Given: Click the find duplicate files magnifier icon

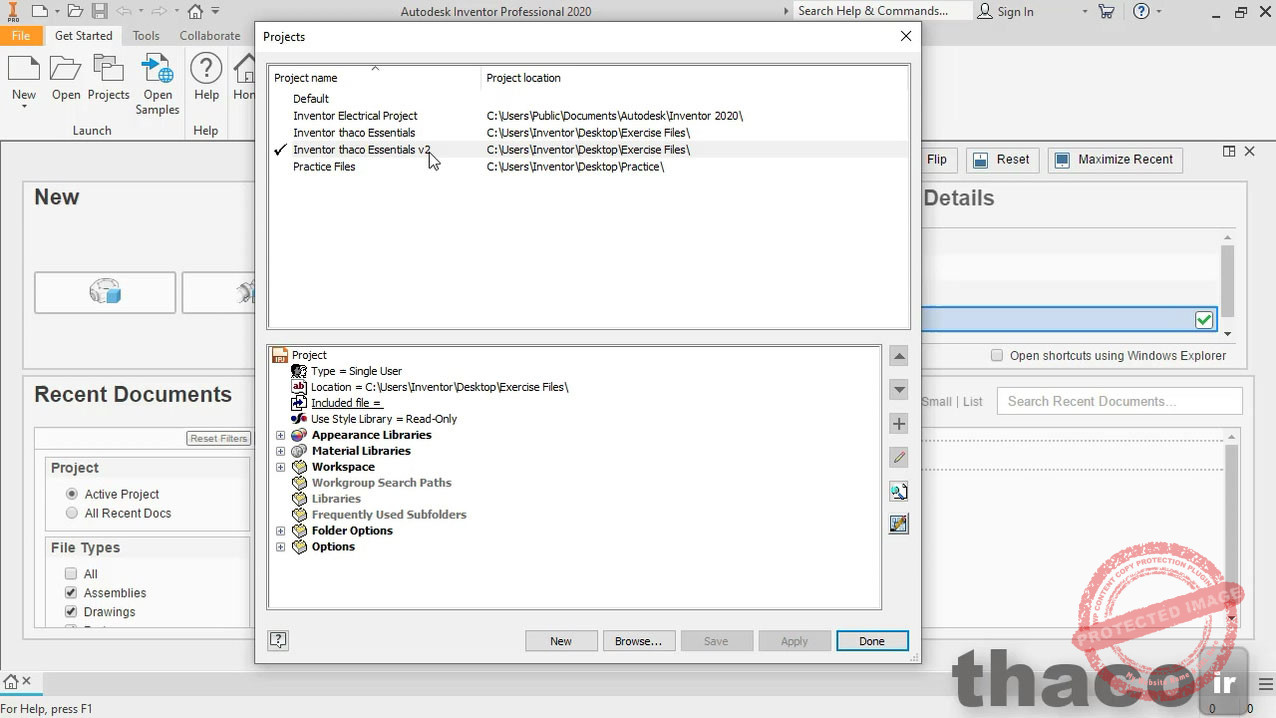Looking at the screenshot, I should pyautogui.click(x=899, y=491).
